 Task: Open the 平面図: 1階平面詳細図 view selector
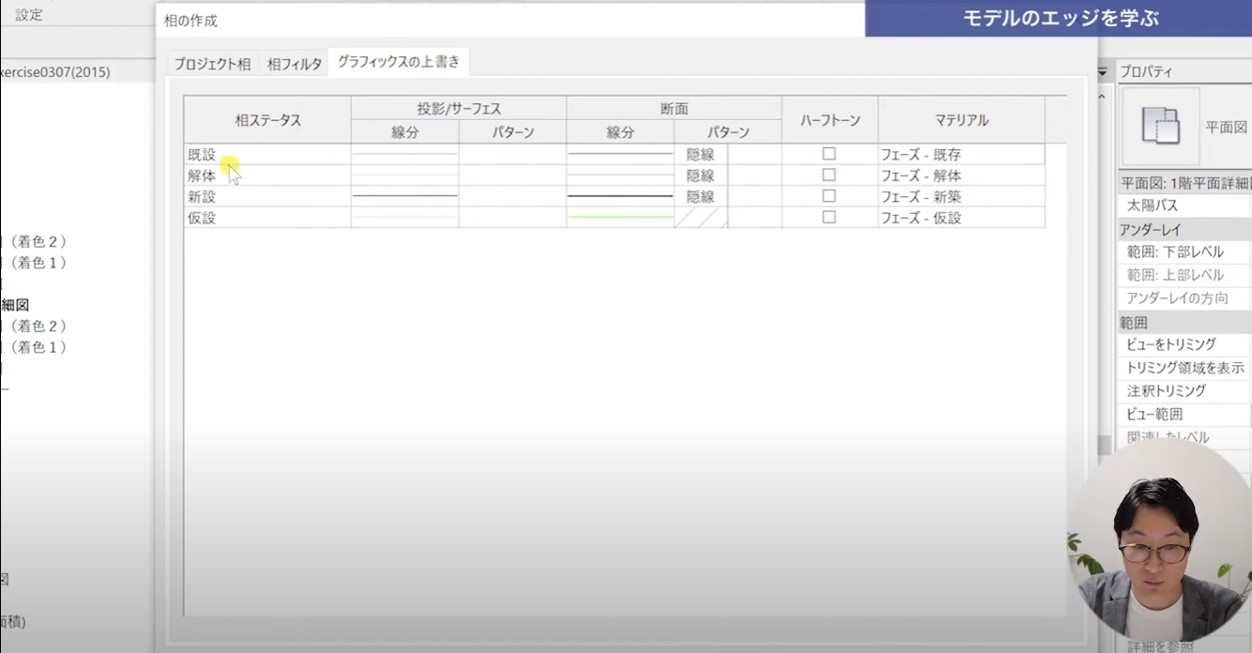click(1184, 183)
